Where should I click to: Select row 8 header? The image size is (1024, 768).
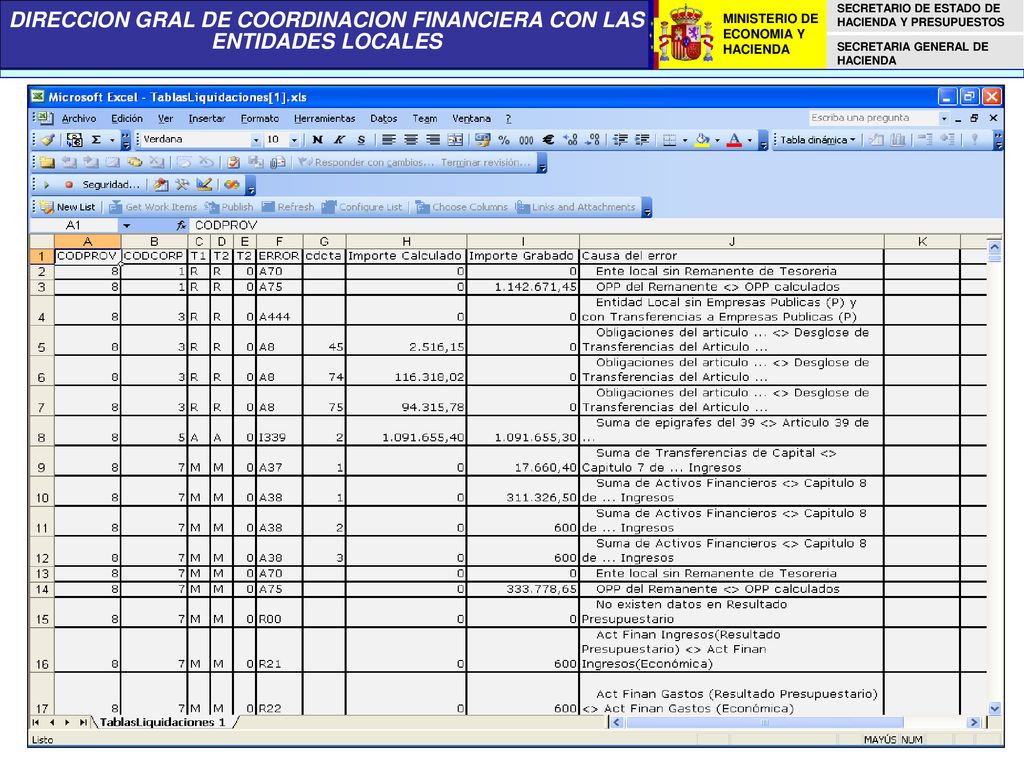pos(42,431)
